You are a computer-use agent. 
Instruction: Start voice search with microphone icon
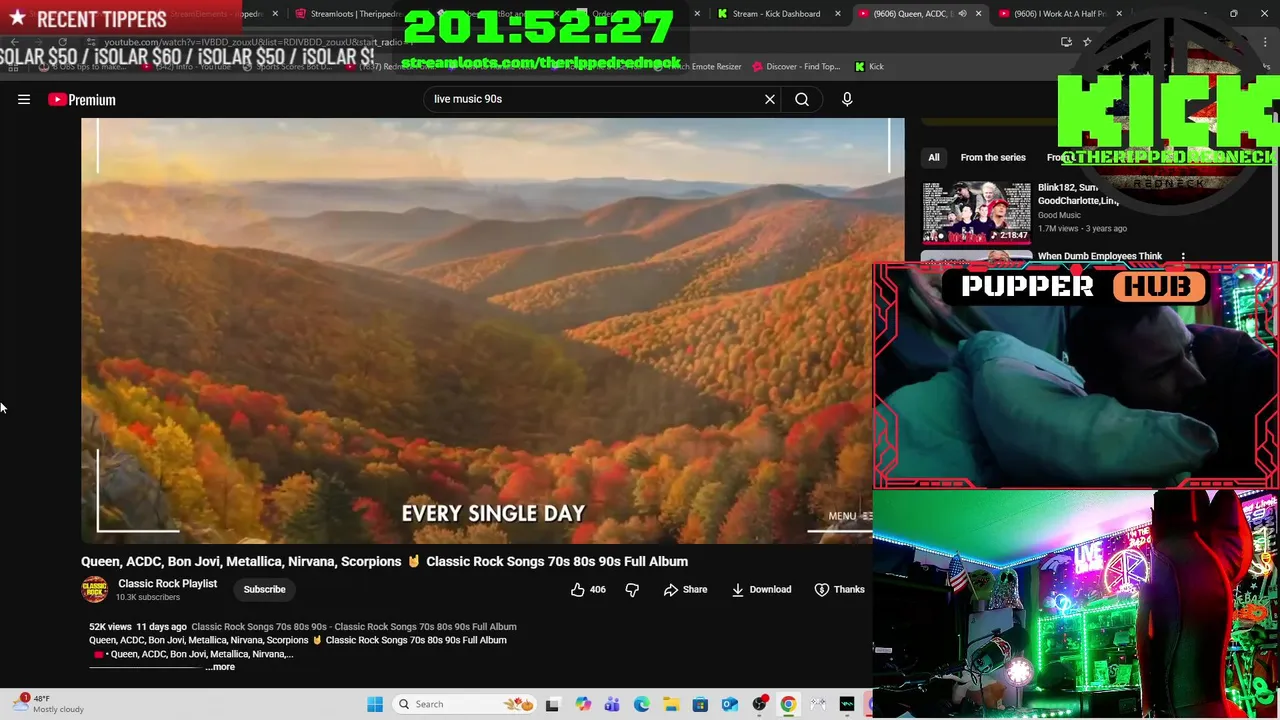coord(847,99)
